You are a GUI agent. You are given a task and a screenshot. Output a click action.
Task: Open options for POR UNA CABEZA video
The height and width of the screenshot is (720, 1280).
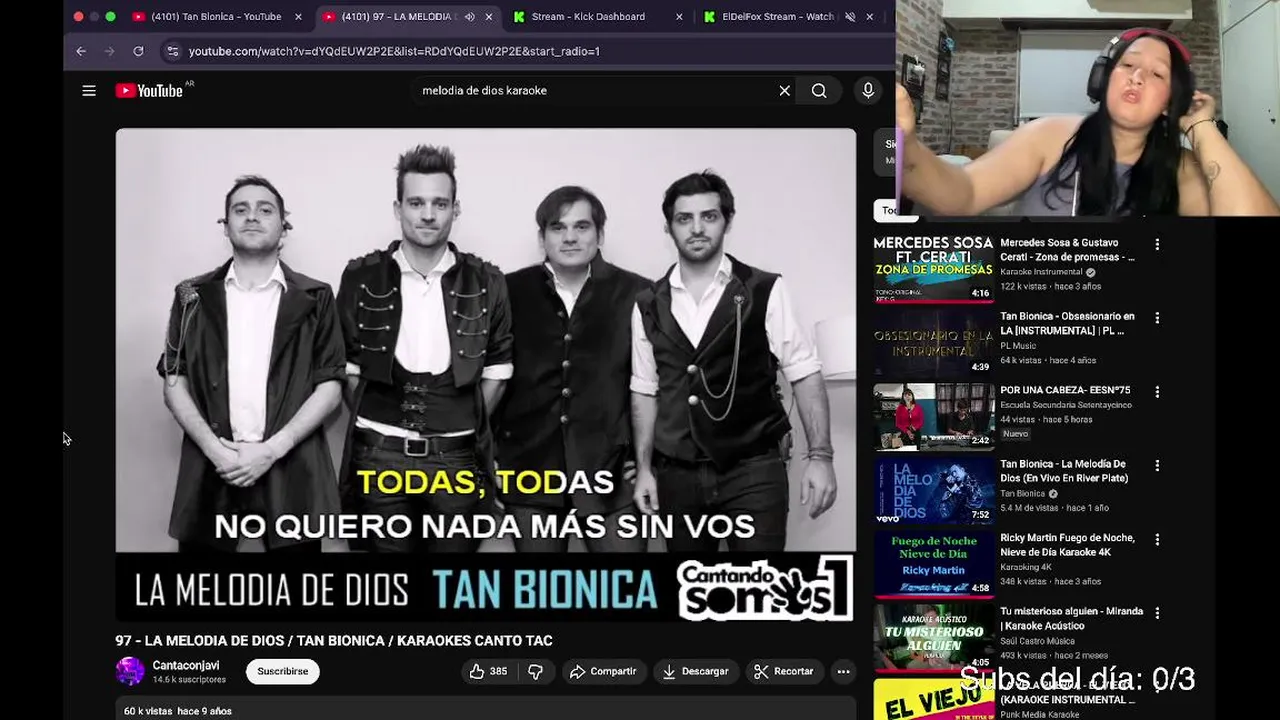pyautogui.click(x=1157, y=392)
